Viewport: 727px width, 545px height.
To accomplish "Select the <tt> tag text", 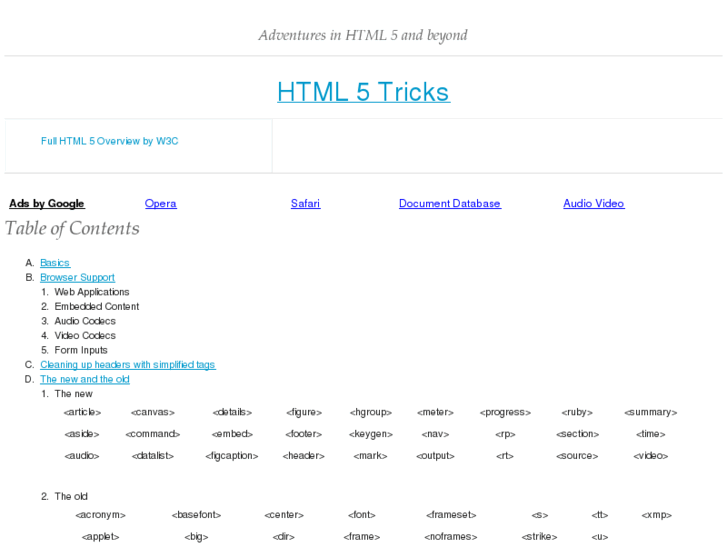I will coord(599,514).
